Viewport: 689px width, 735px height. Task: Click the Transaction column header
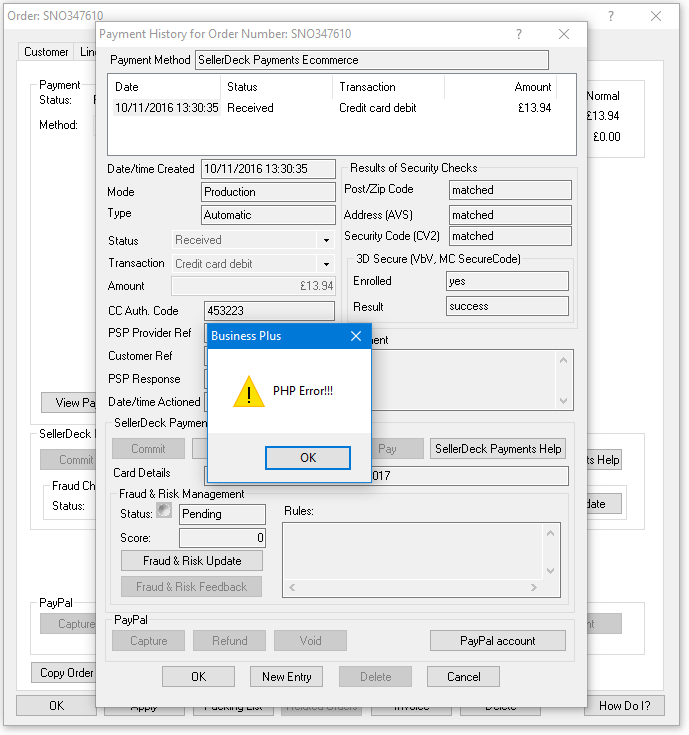[389, 87]
